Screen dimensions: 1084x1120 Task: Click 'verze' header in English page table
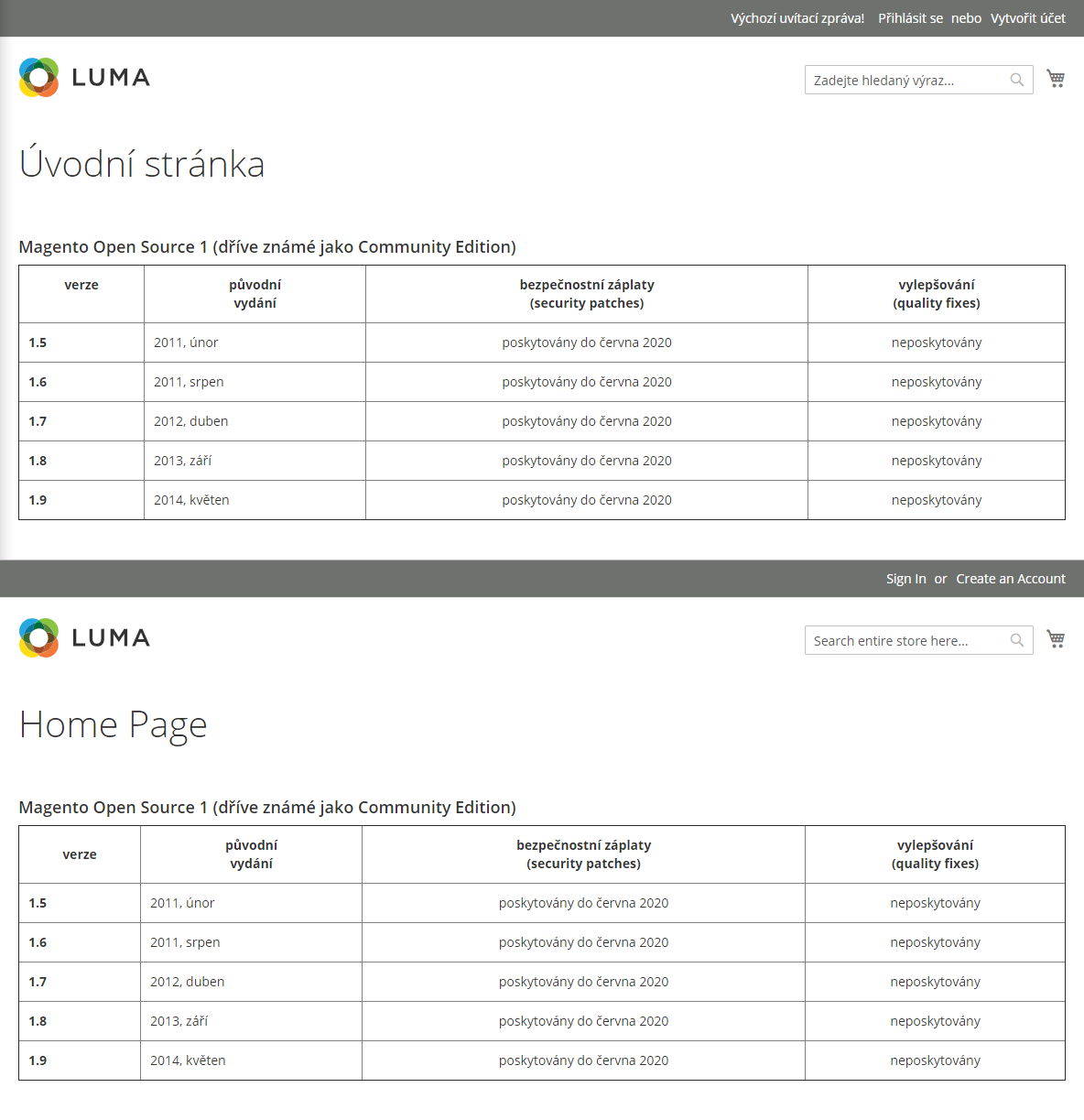[x=80, y=854]
